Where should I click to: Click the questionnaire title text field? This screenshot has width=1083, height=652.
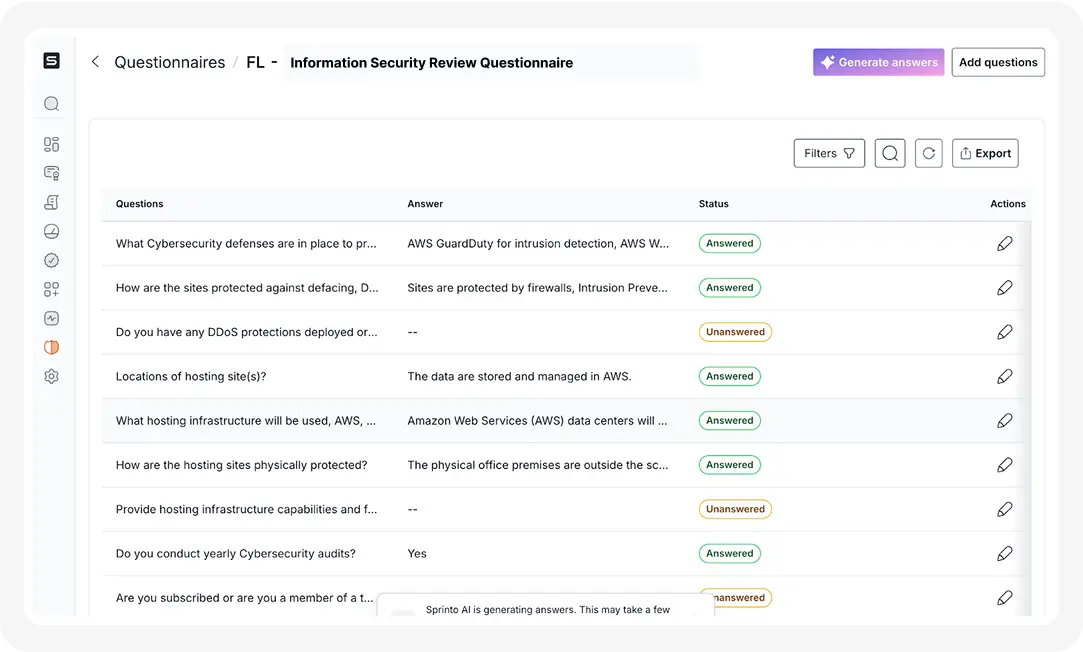coord(490,63)
